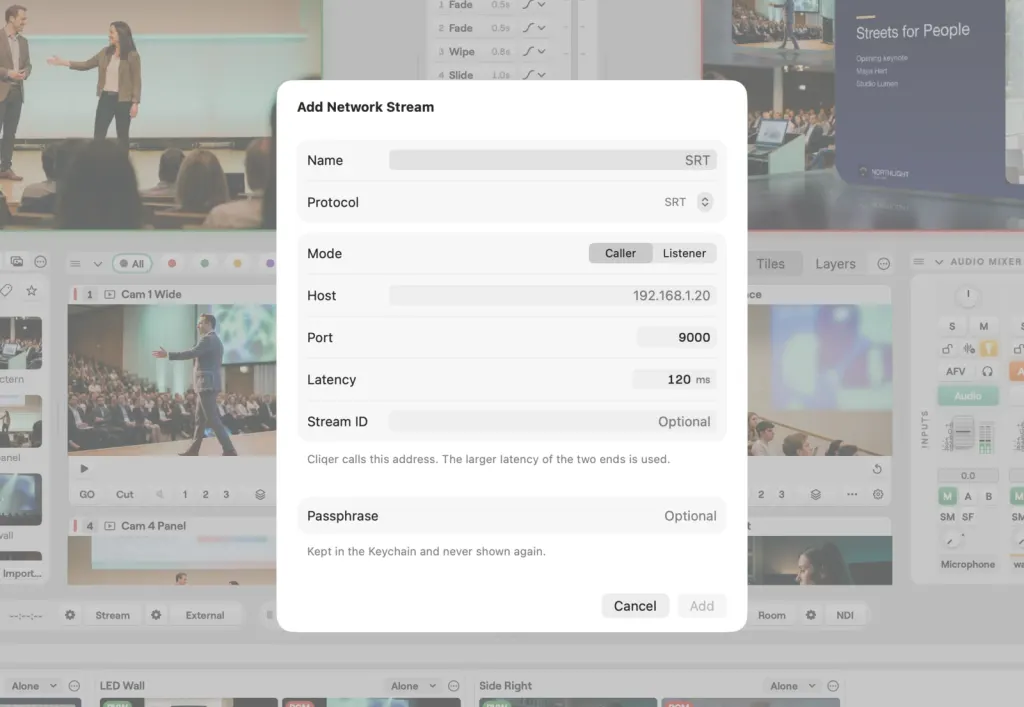
Task: Cancel the Add Network Stream dialog
Action: 635,606
